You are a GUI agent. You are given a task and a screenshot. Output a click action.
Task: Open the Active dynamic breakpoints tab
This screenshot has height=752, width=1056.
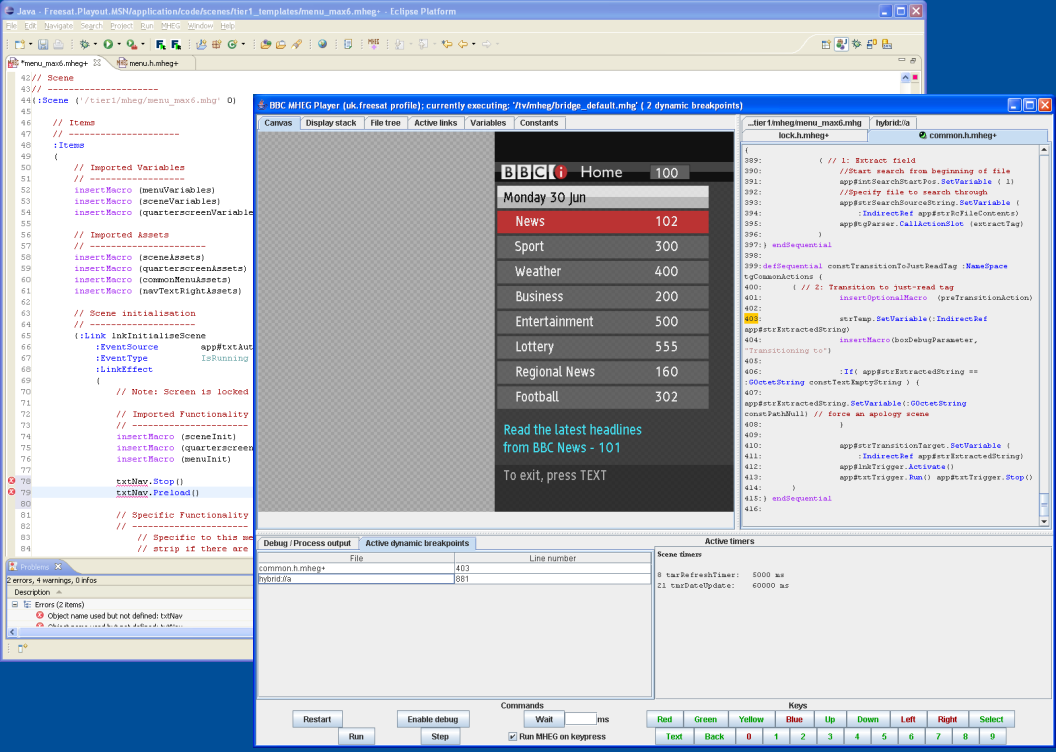[417, 543]
